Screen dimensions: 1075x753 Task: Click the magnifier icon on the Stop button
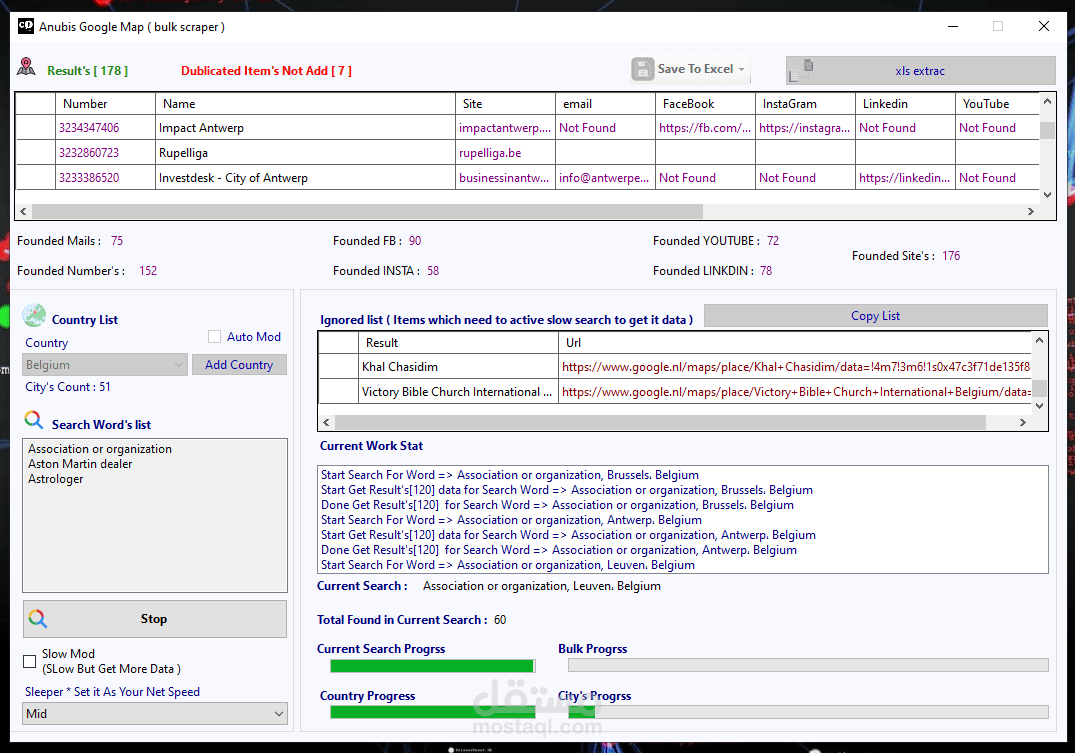point(38,619)
